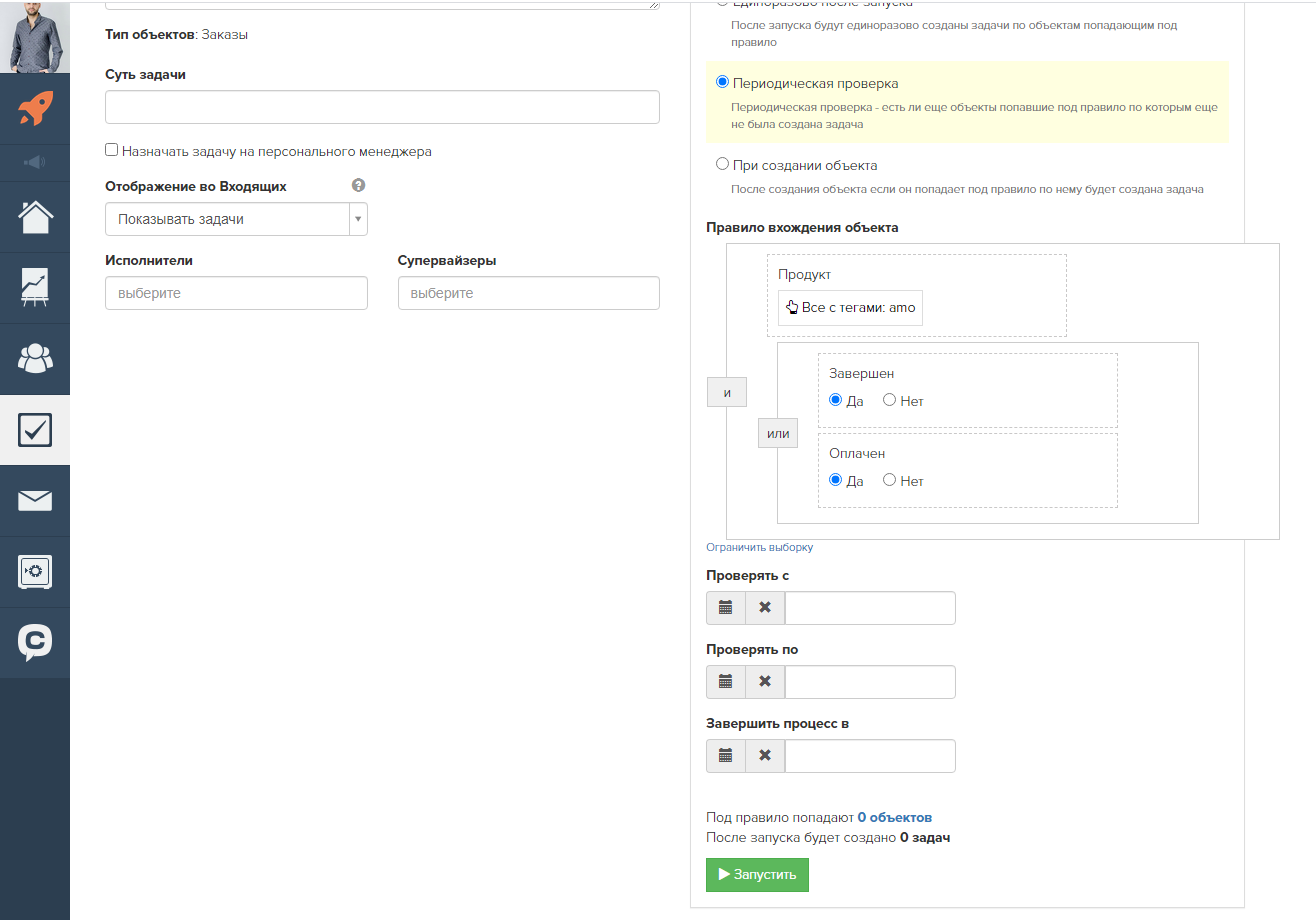
Task: Click the rocket icon in sidebar
Action: tap(35, 108)
